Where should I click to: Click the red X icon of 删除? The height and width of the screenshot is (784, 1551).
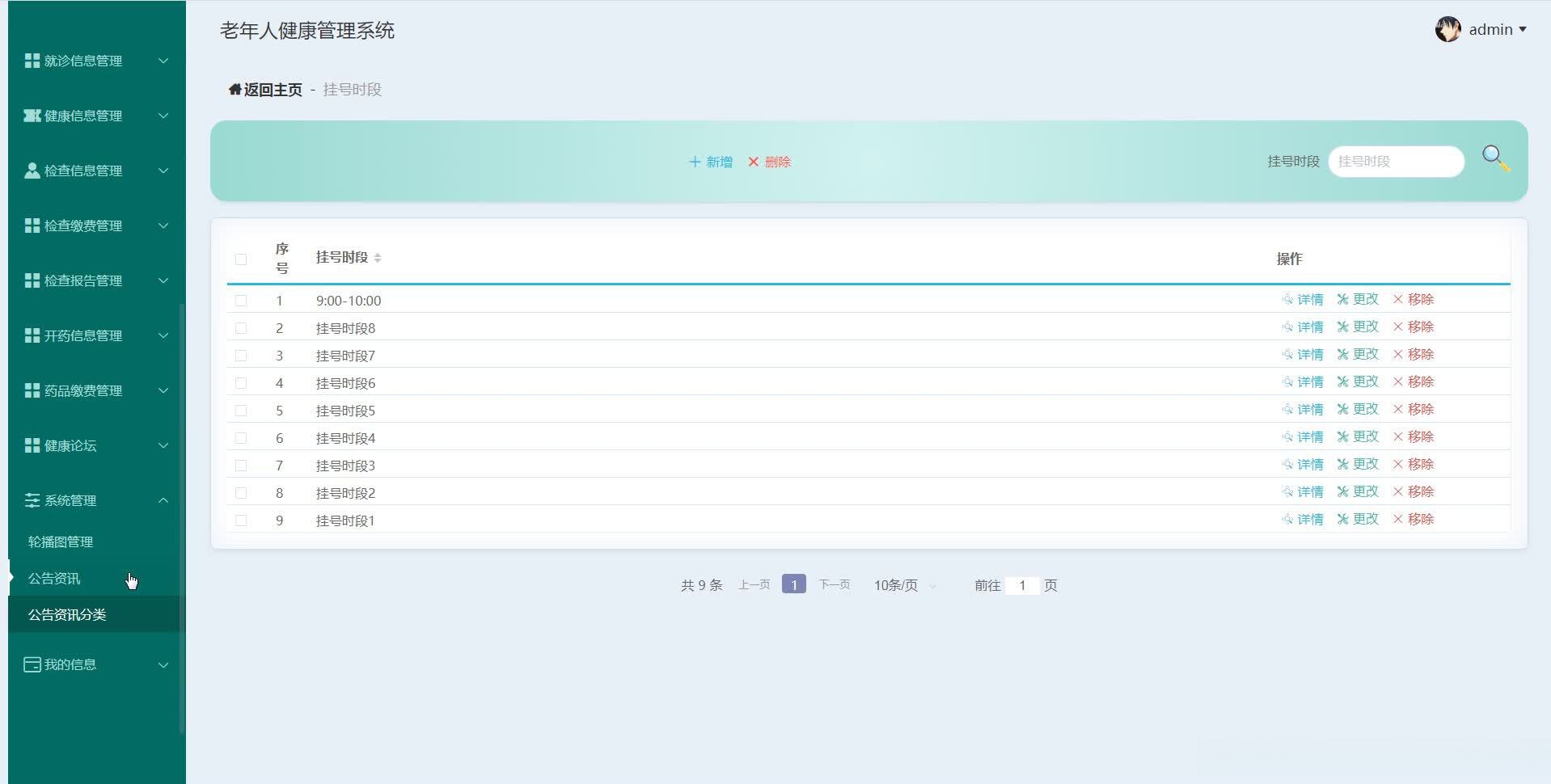pos(754,162)
